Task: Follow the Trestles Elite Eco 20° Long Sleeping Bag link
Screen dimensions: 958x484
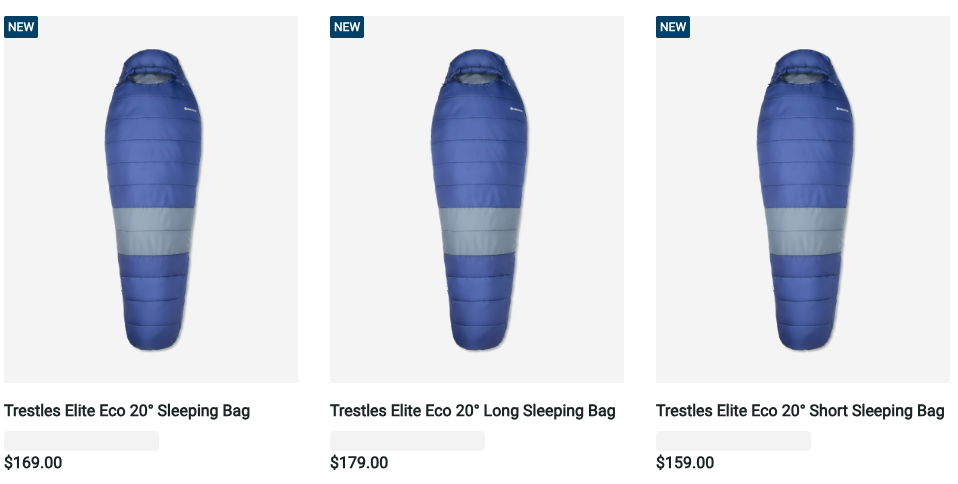Action: pyautogui.click(x=473, y=411)
